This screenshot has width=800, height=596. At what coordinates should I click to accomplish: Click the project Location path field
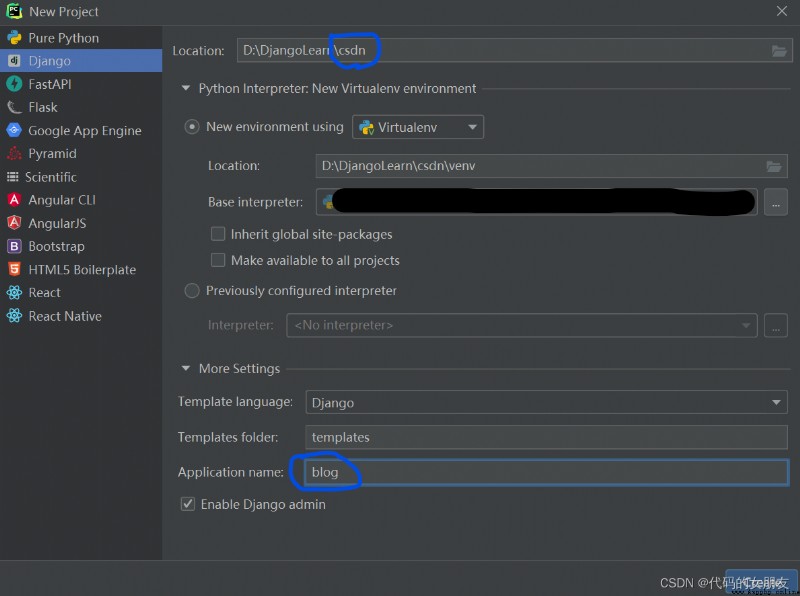point(515,51)
